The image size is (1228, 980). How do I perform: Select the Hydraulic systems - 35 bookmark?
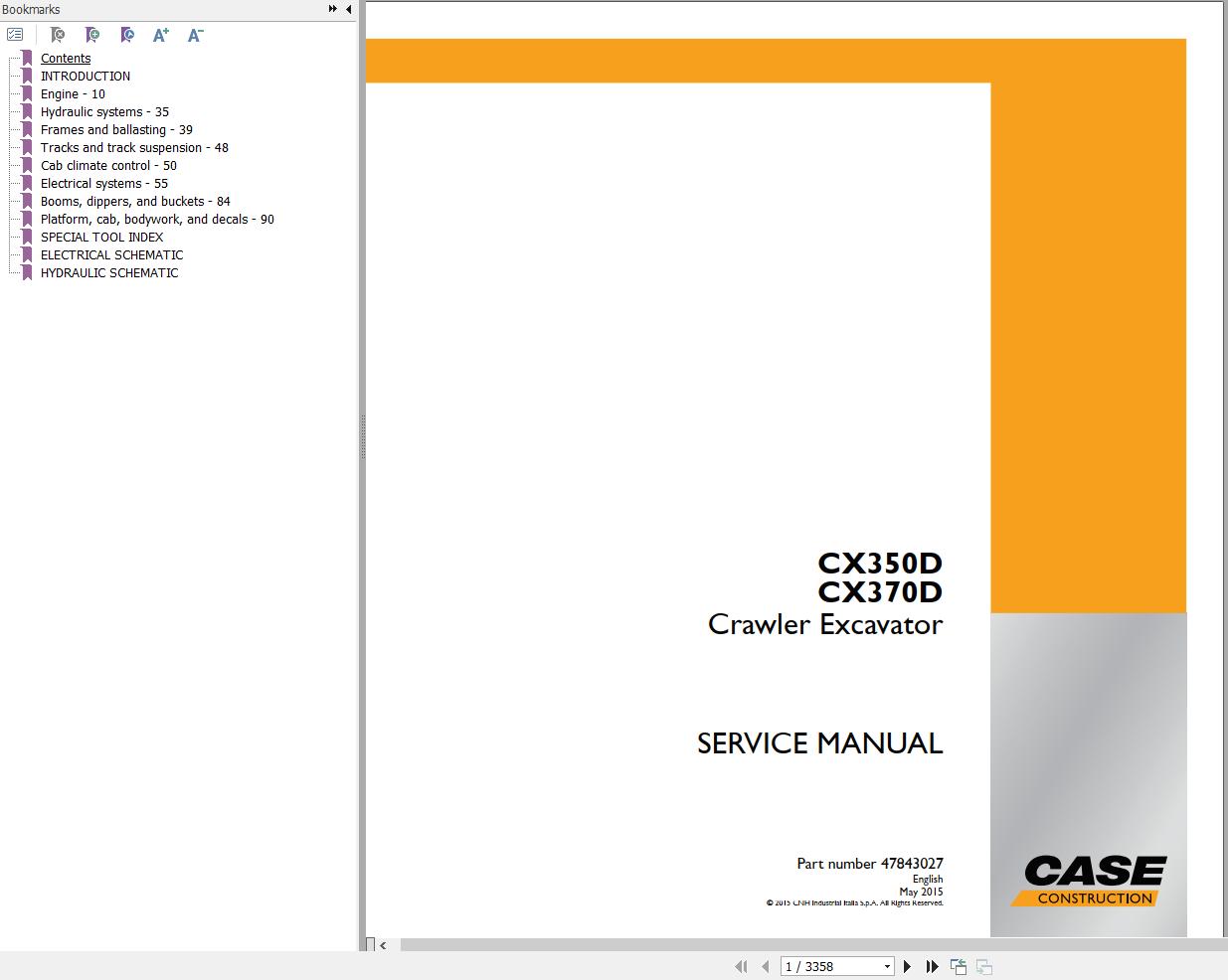point(104,112)
